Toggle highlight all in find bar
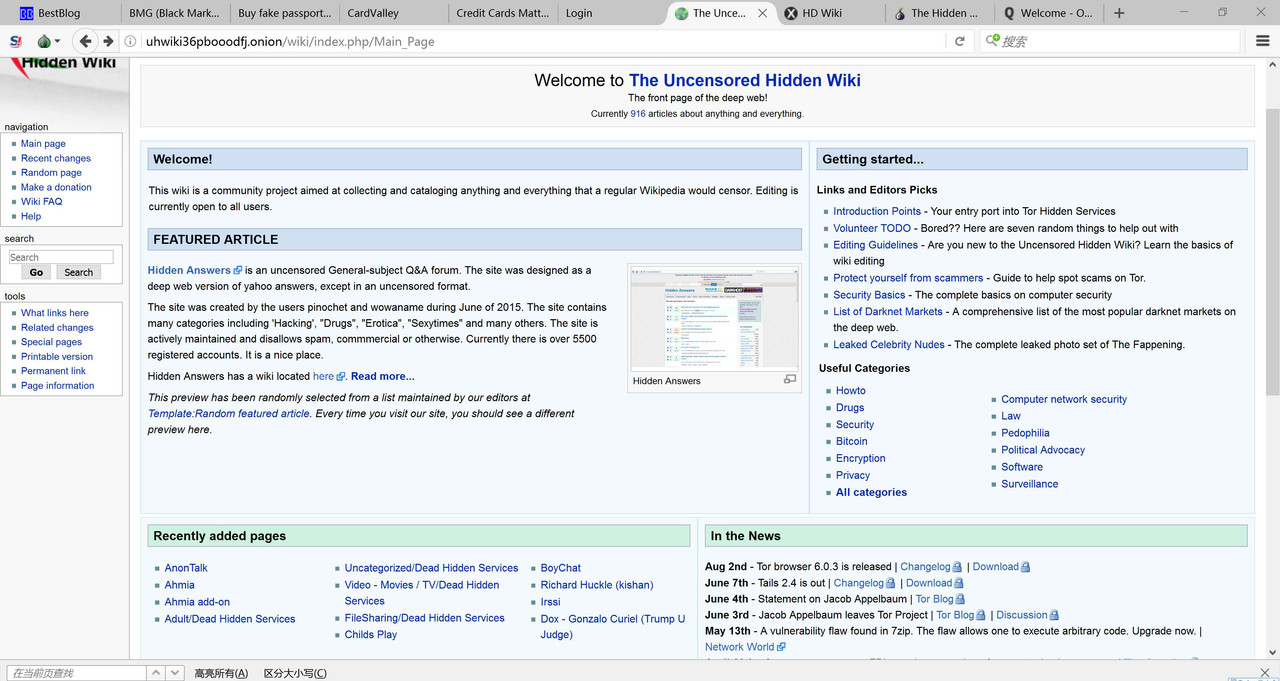1280x681 pixels. (221, 673)
